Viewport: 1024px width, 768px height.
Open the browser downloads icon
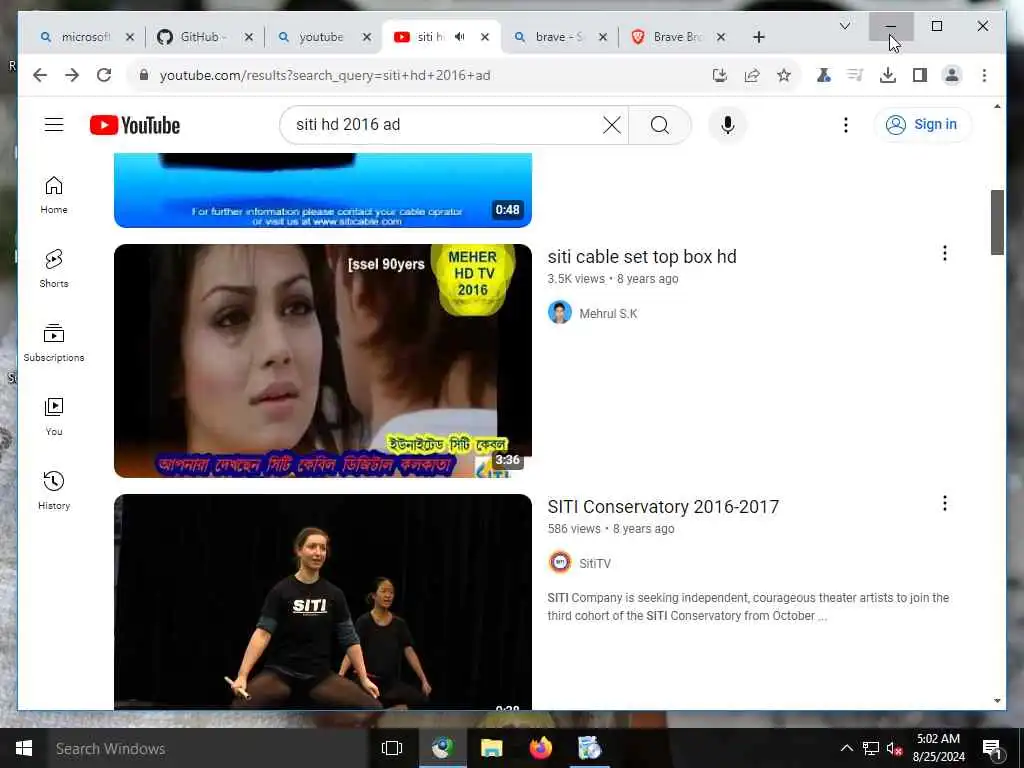[x=888, y=75]
